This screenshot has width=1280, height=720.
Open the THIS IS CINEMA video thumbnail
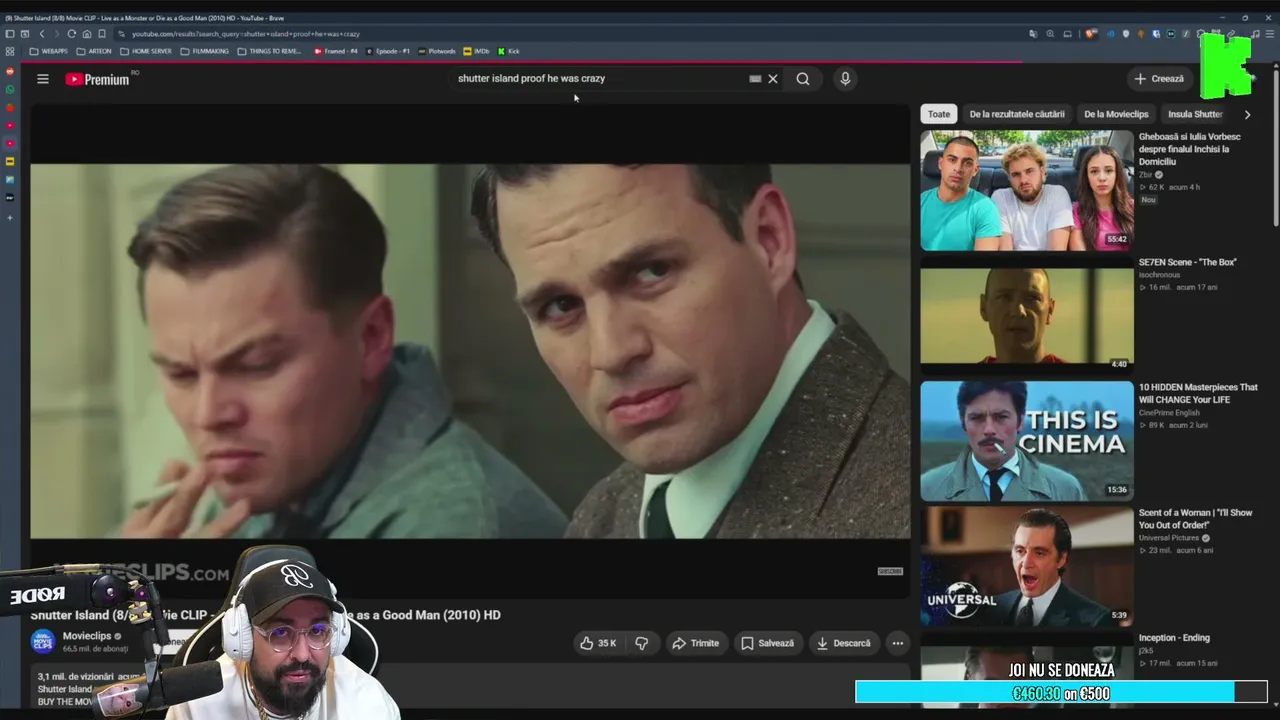point(1027,440)
